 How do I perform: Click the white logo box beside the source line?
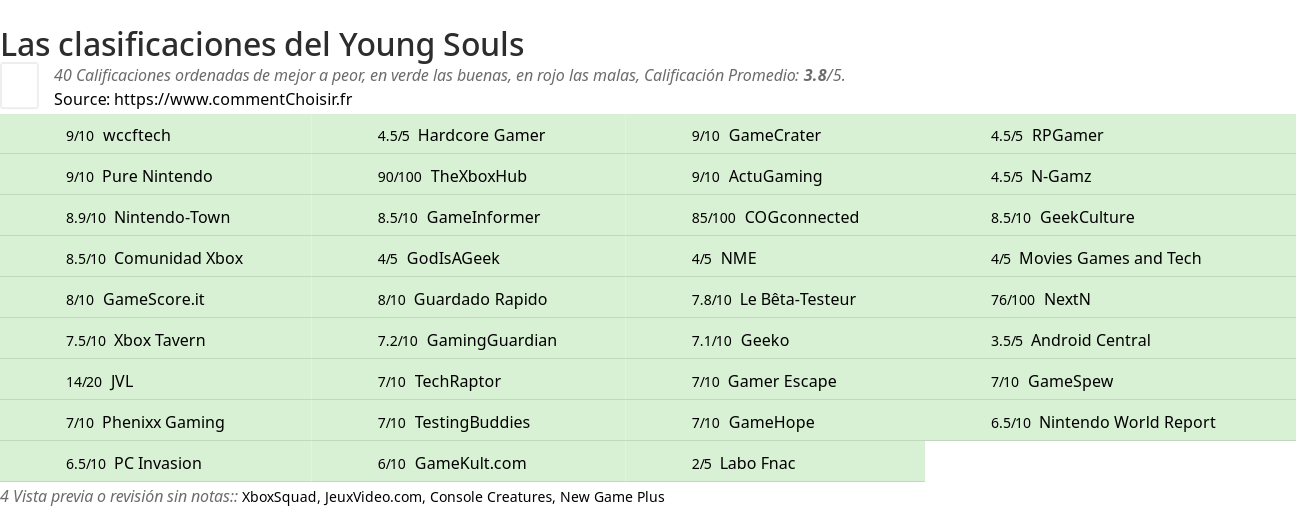[19, 85]
